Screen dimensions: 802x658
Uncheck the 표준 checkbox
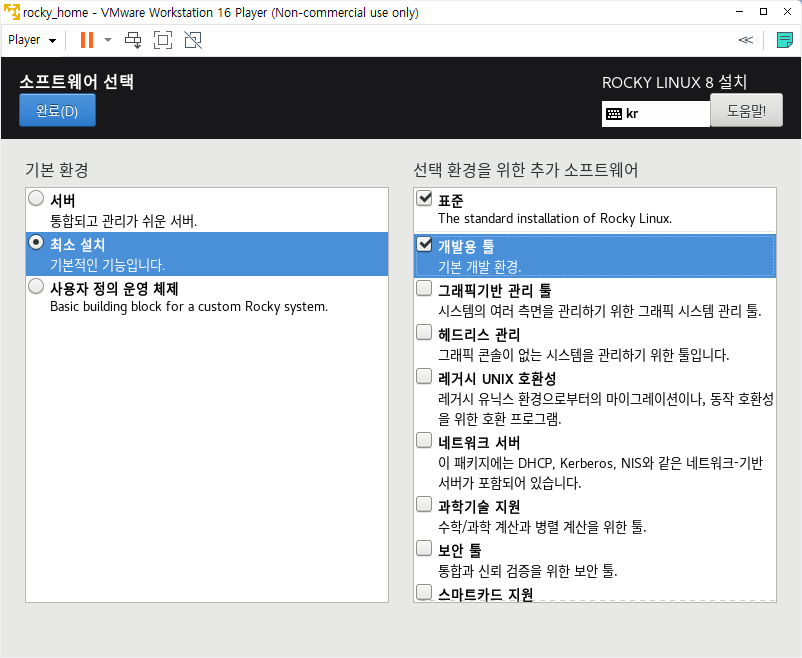coord(424,198)
